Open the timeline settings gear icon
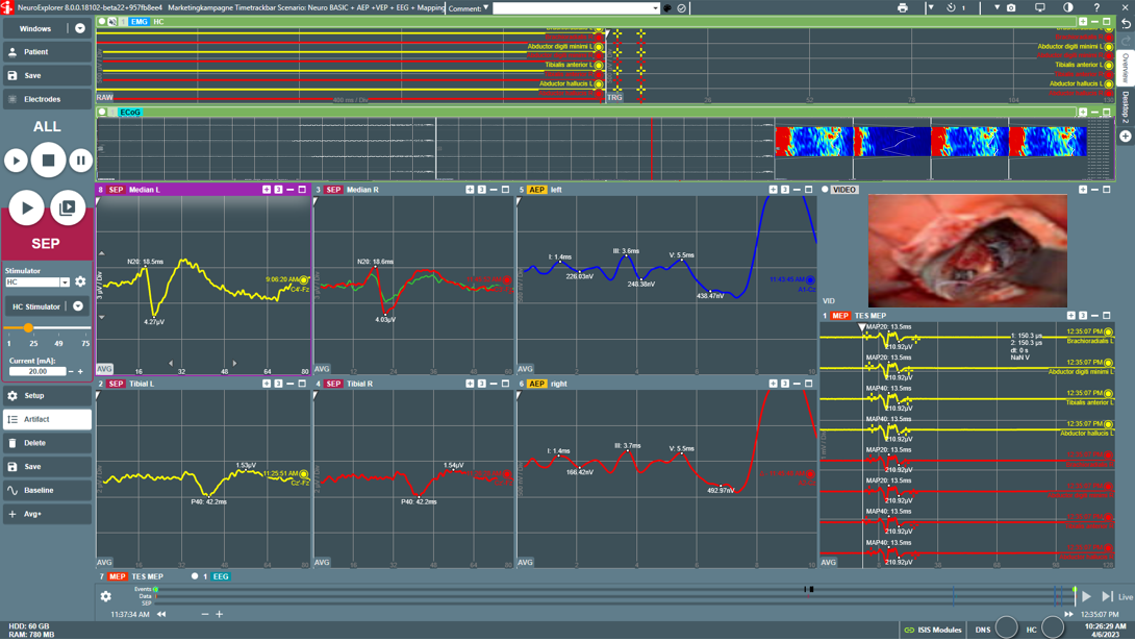The image size is (1137, 640). click(x=106, y=597)
